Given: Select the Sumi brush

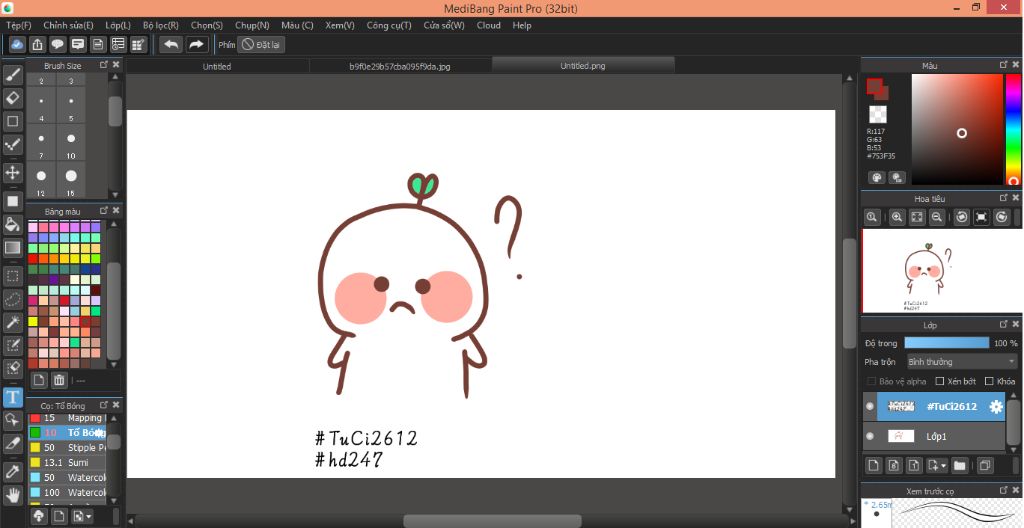Looking at the screenshot, I should (x=67, y=463).
